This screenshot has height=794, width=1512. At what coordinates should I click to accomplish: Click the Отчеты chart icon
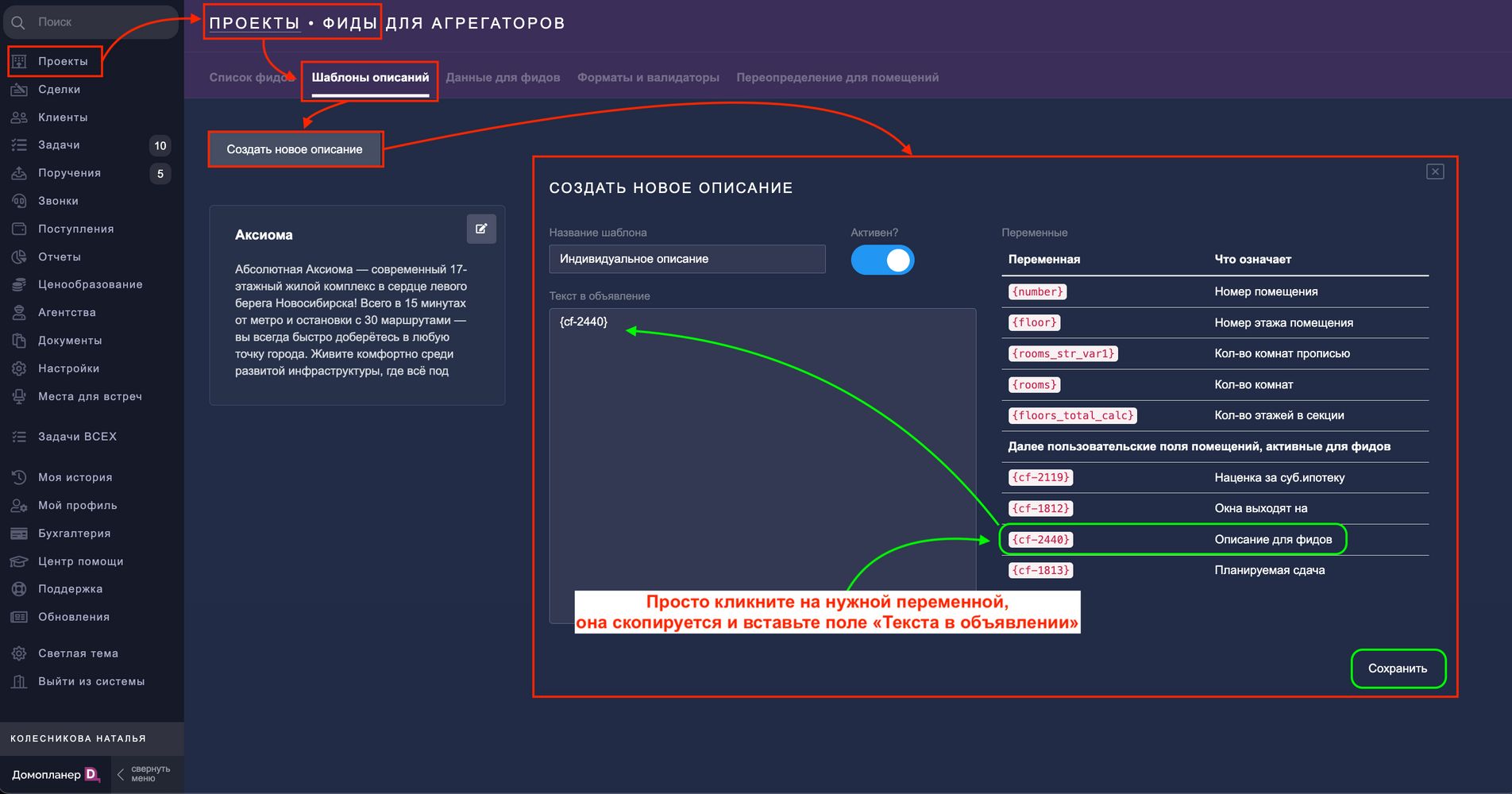click(19, 256)
